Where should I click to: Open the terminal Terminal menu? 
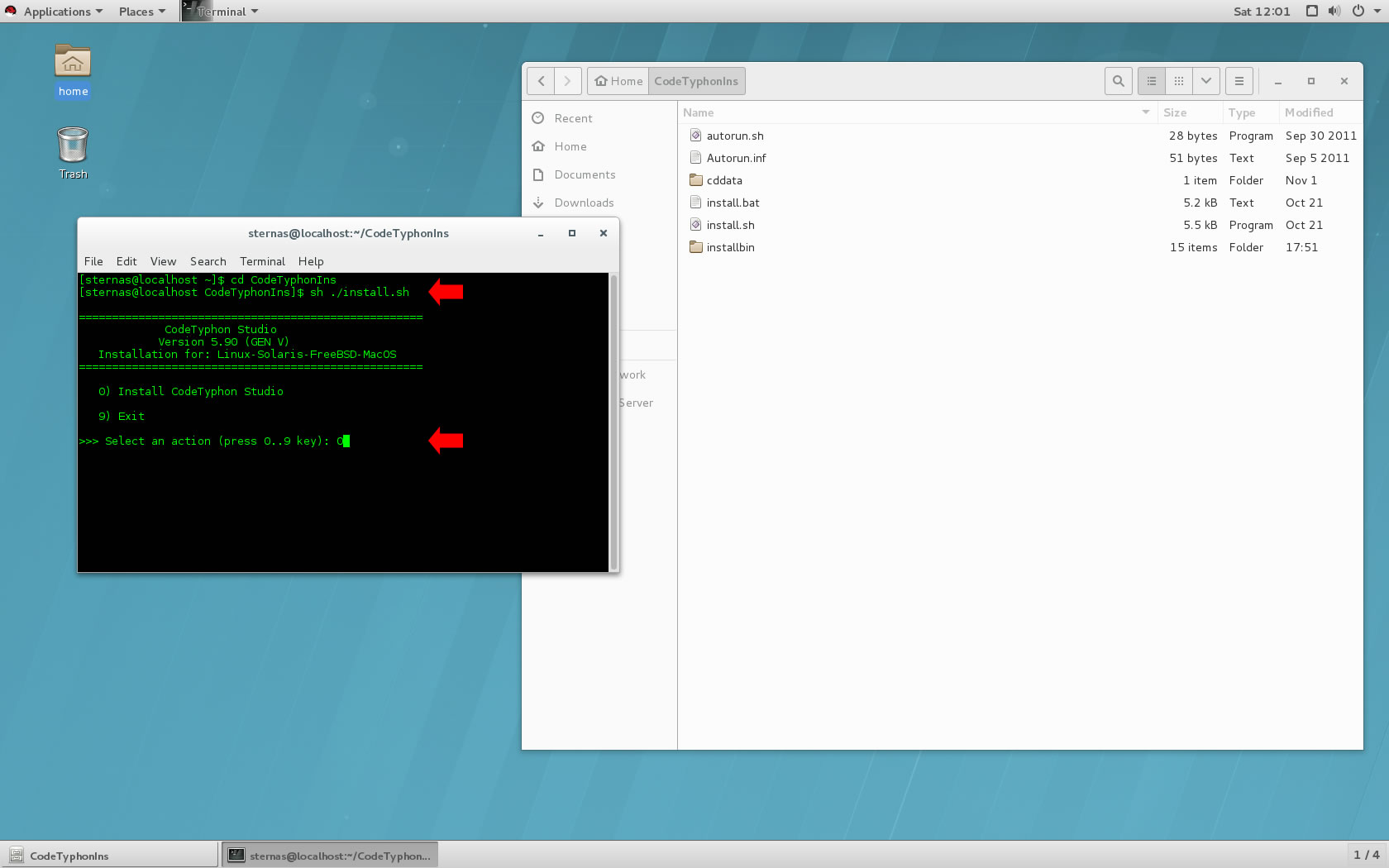click(262, 261)
